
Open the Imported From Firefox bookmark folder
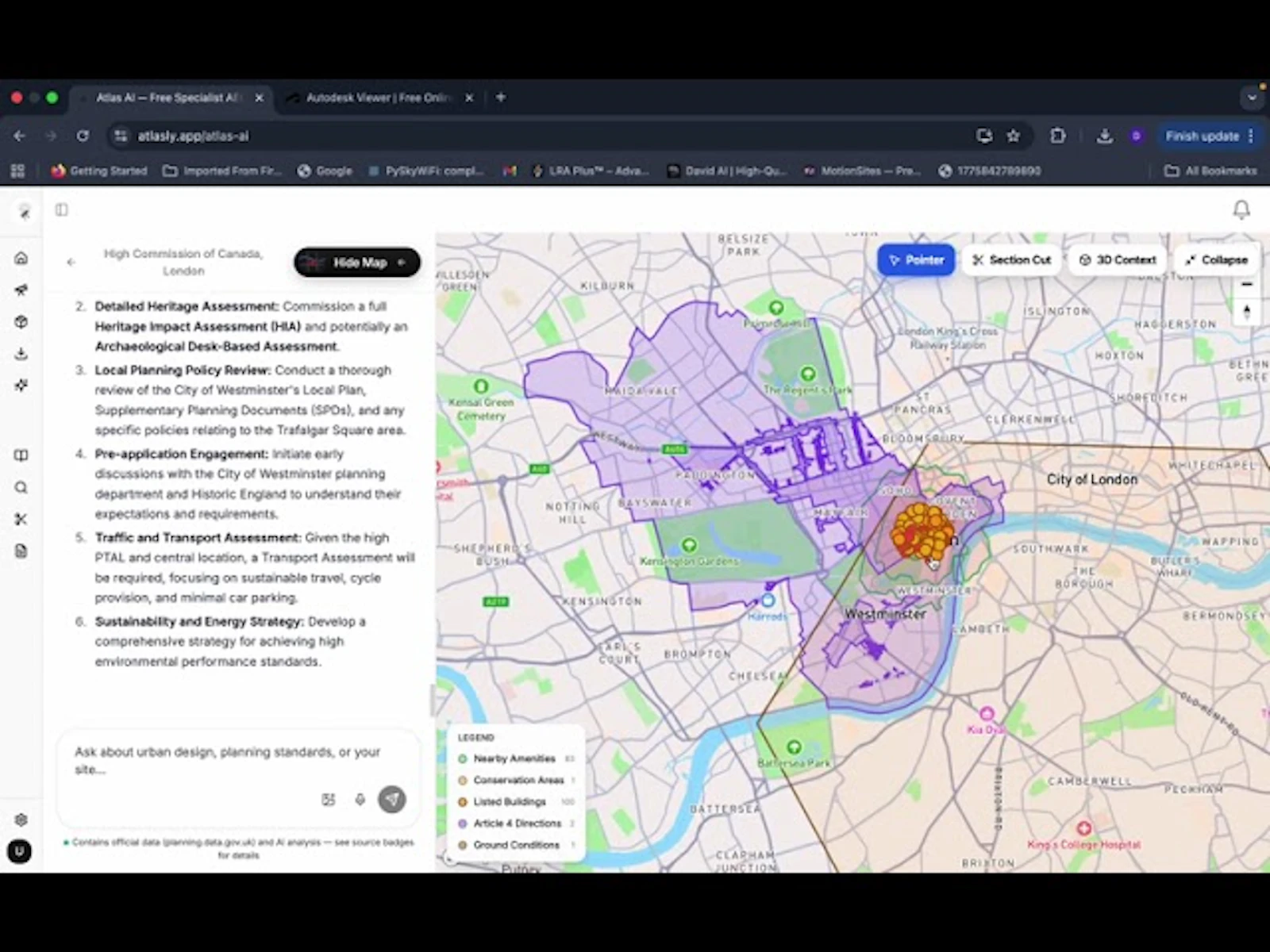pos(222,171)
